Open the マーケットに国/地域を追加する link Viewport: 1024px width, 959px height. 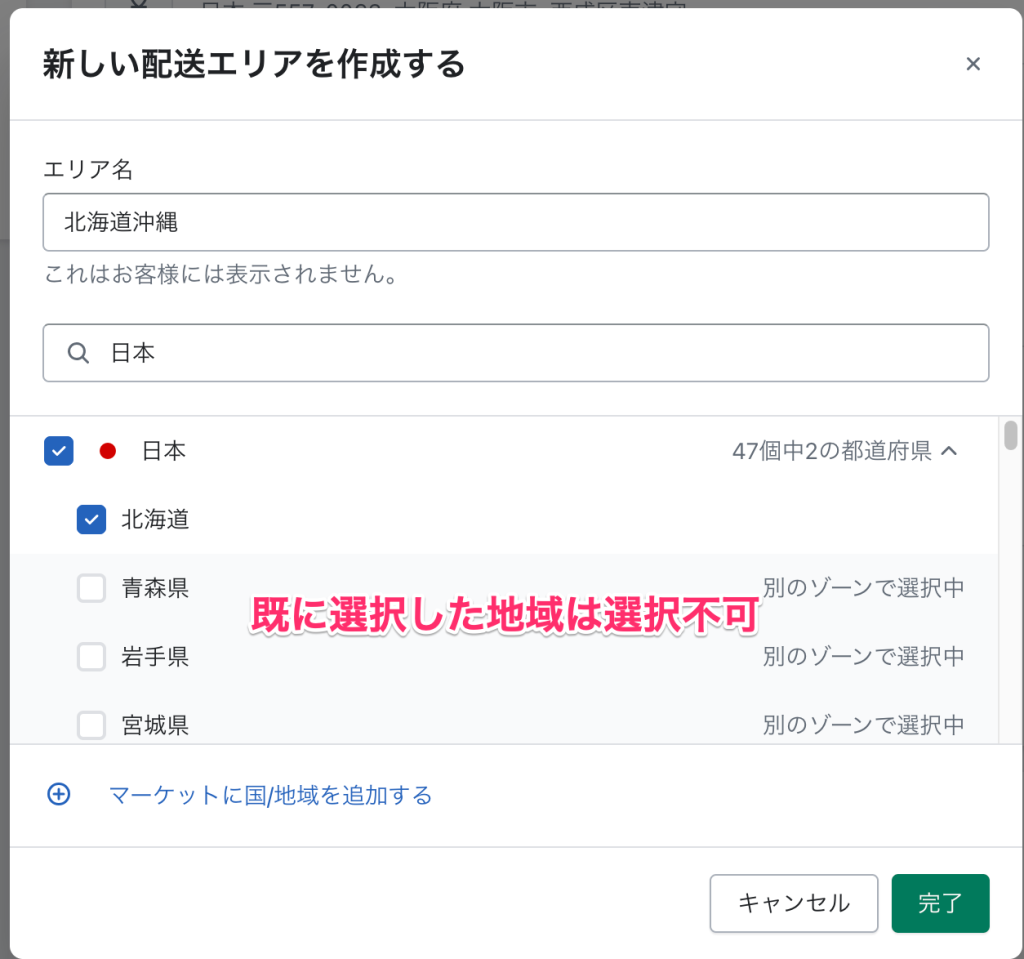click(270, 795)
